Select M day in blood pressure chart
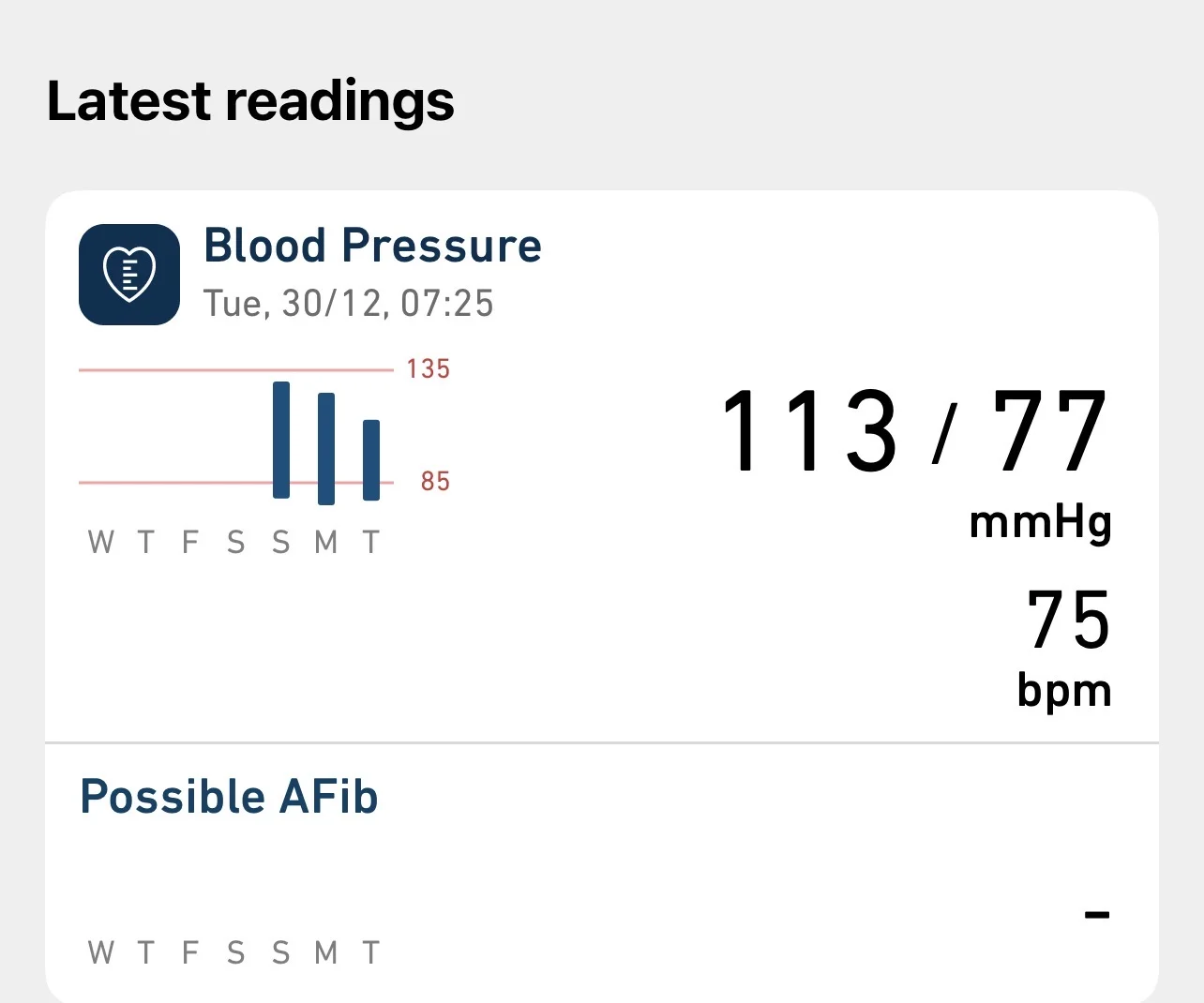 pos(326,542)
